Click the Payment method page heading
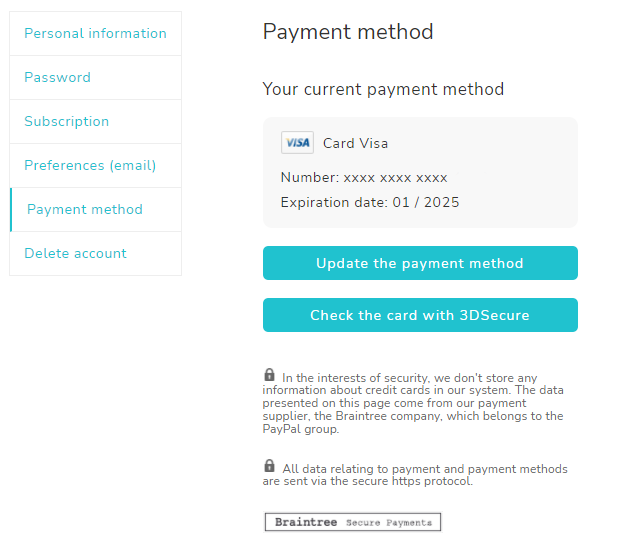623x553 pixels. click(348, 32)
